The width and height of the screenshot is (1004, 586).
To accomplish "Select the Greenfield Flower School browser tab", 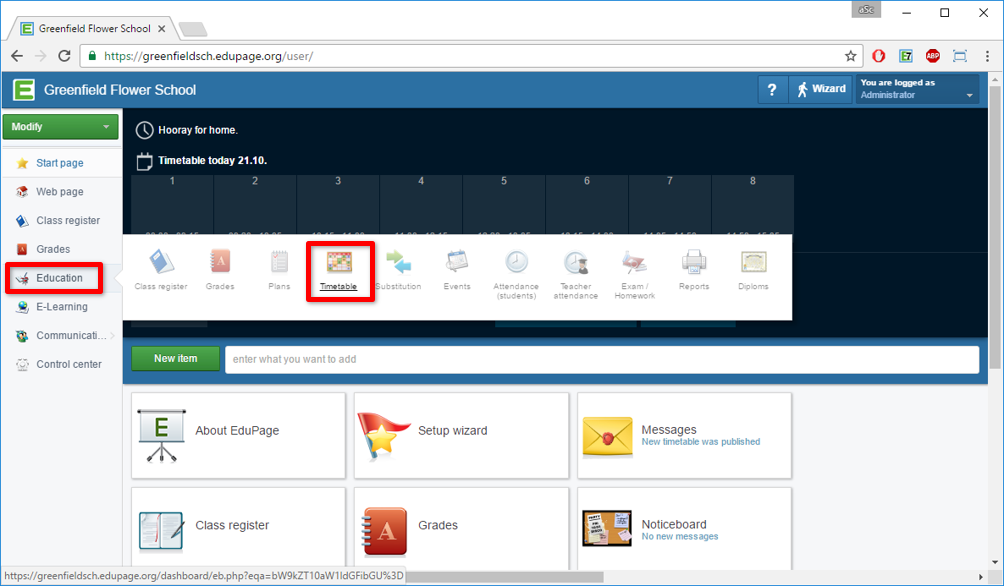I will [93, 29].
